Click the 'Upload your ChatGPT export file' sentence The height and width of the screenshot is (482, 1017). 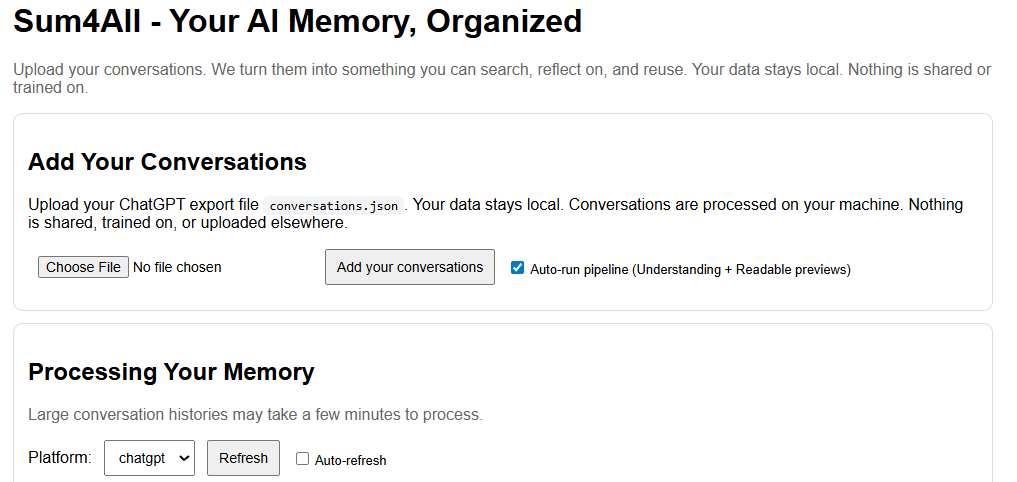[x=145, y=205]
